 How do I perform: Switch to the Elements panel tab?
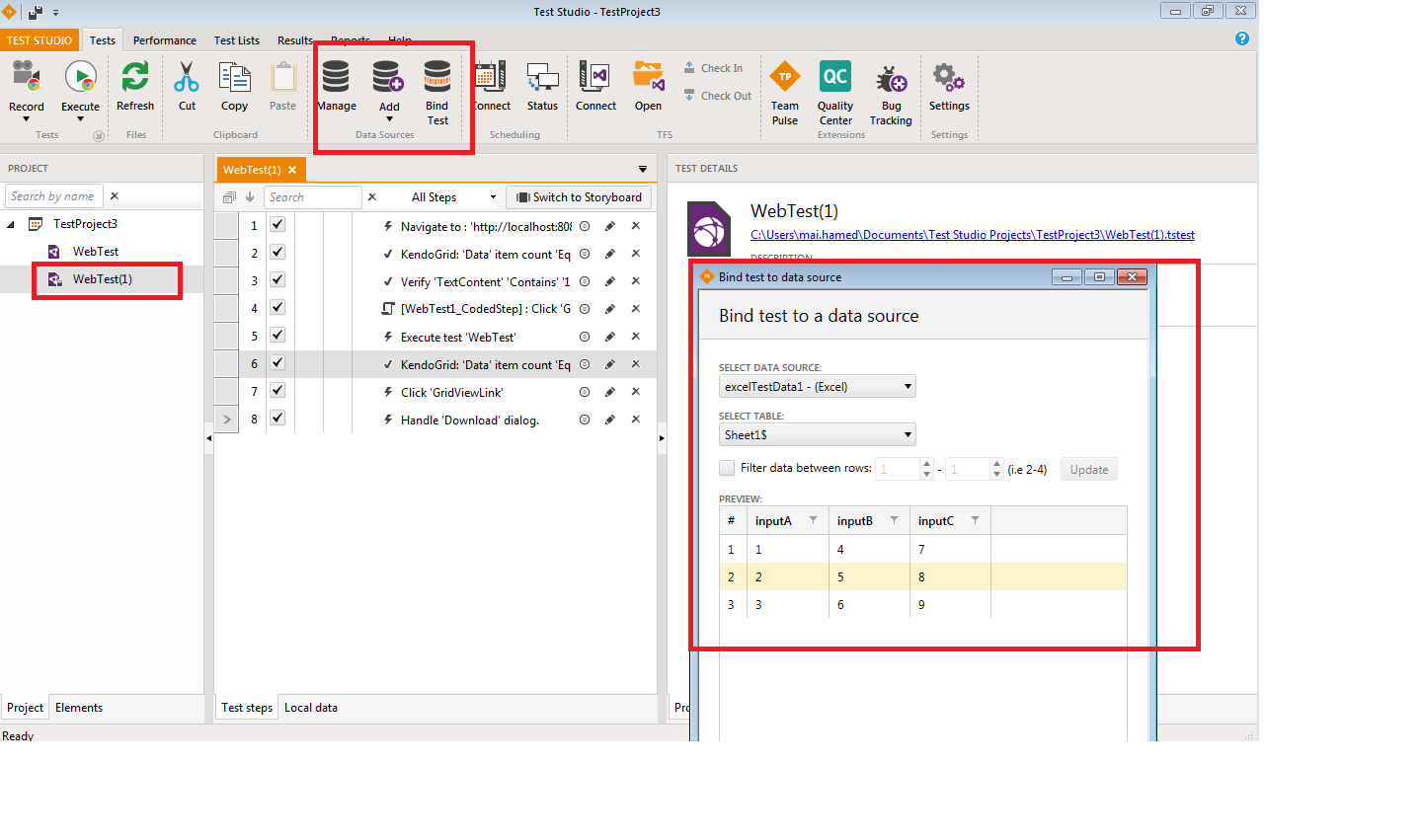click(79, 708)
